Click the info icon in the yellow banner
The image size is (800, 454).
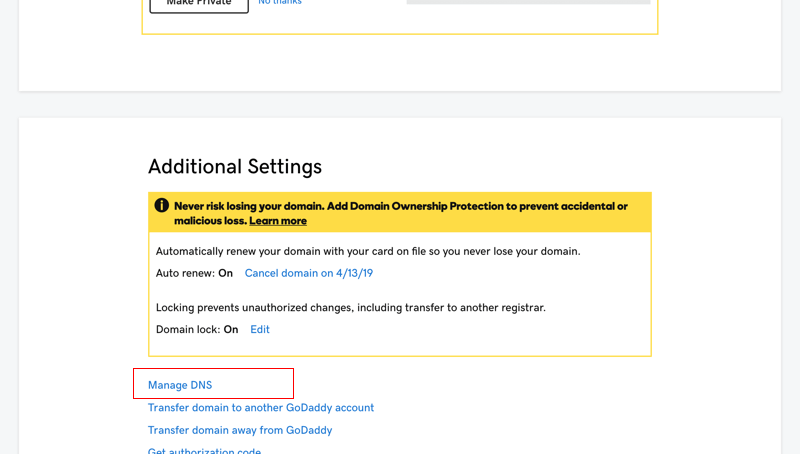pos(162,206)
